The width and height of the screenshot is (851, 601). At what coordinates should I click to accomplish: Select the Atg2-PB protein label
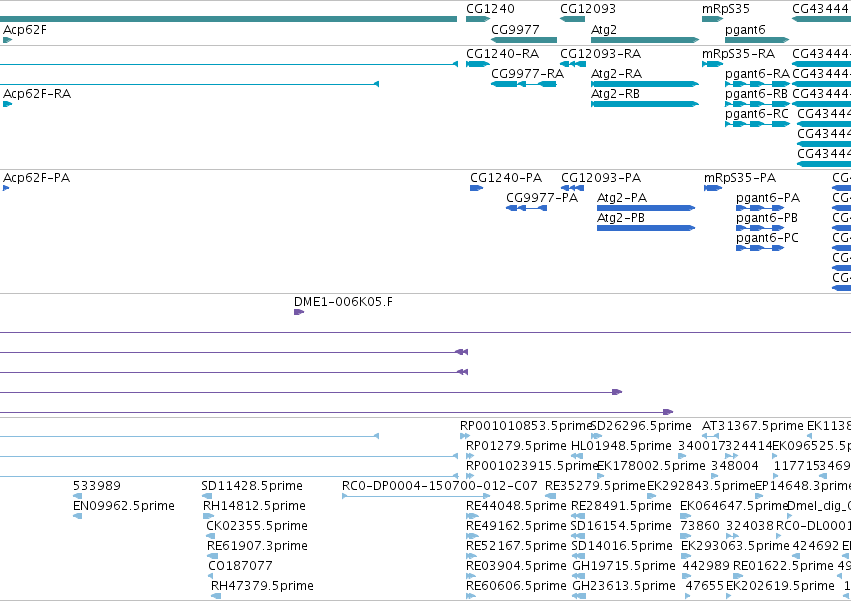pos(620,218)
